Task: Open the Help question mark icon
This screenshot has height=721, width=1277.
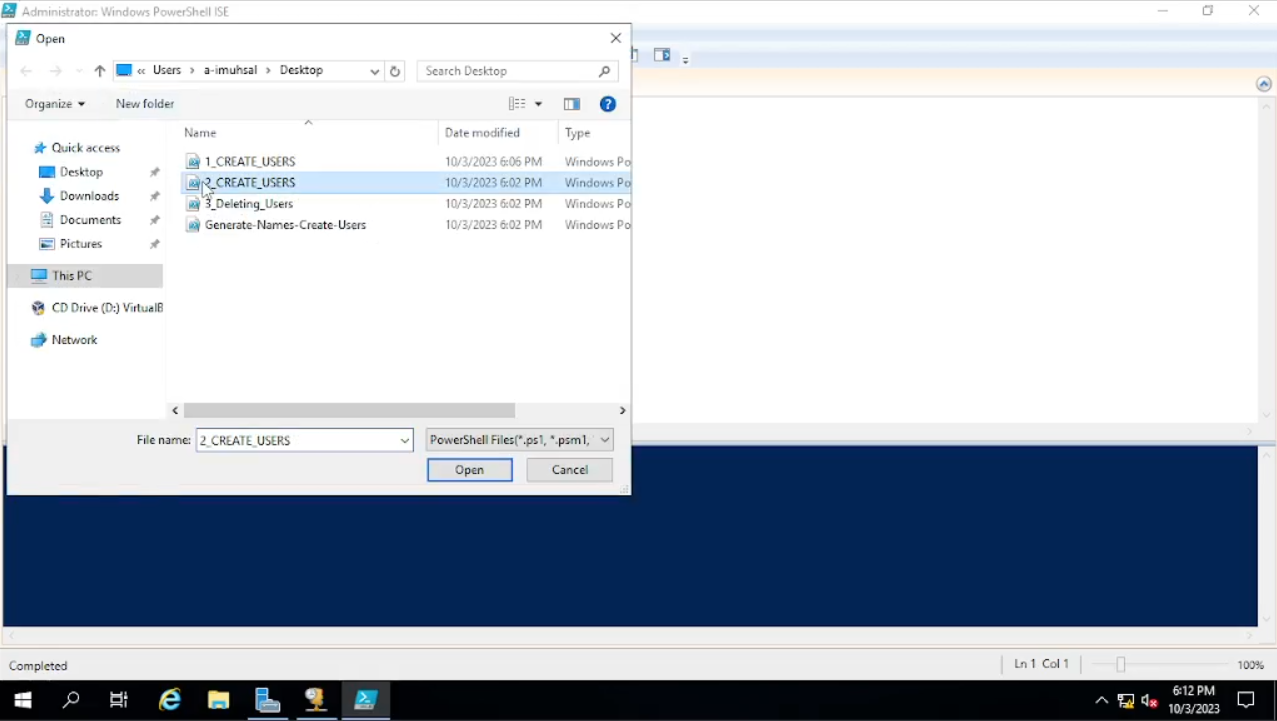Action: (x=607, y=104)
